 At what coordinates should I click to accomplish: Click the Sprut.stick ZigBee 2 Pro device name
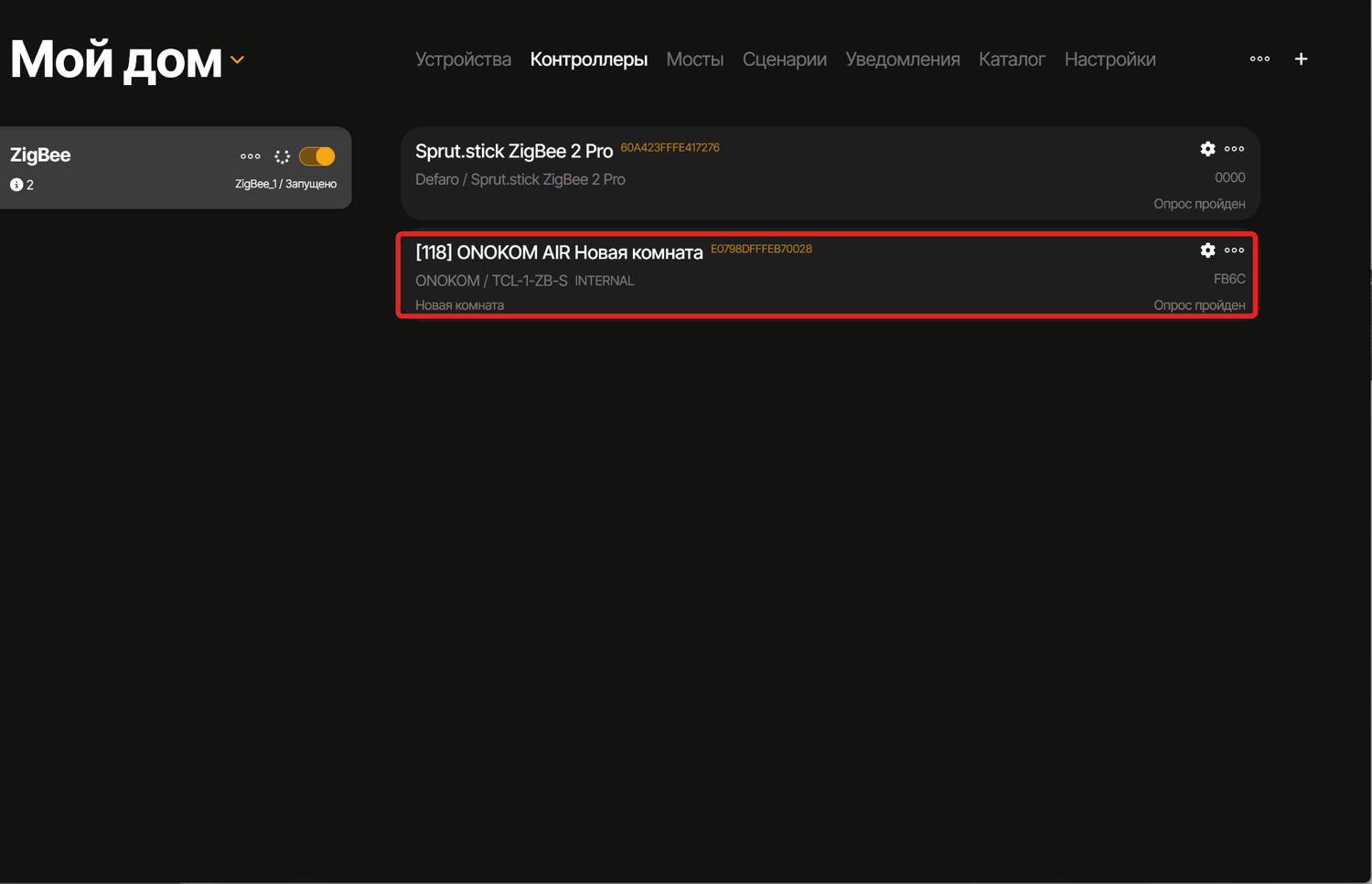coord(513,152)
